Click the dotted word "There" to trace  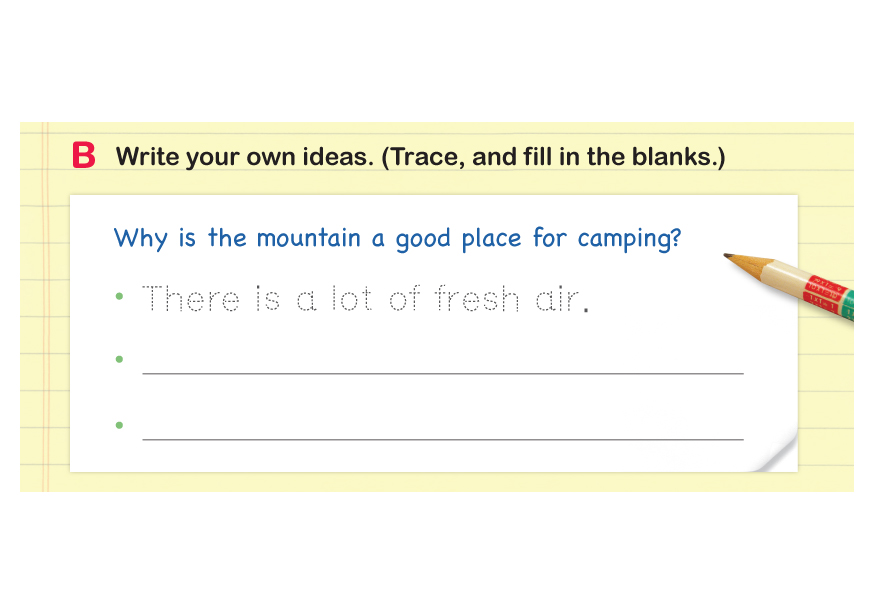point(190,298)
